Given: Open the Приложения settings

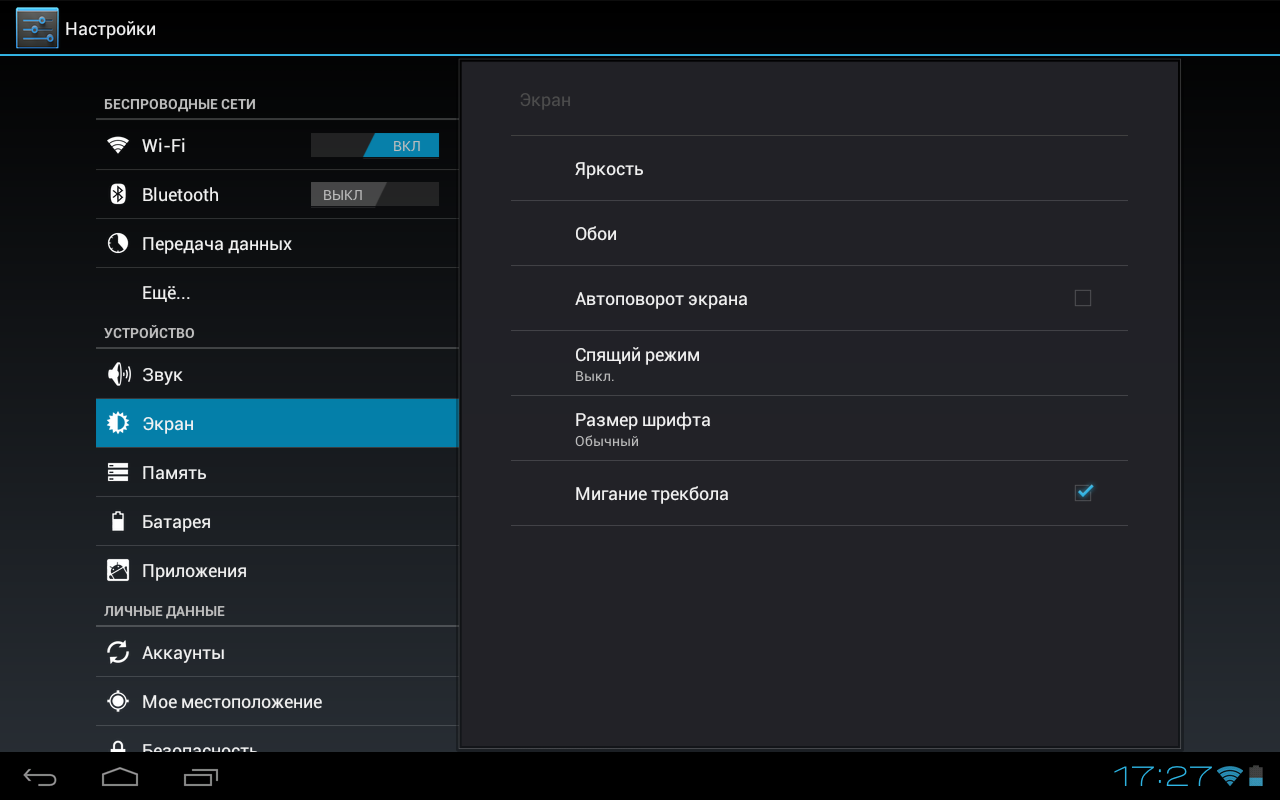Looking at the screenshot, I should coord(277,570).
